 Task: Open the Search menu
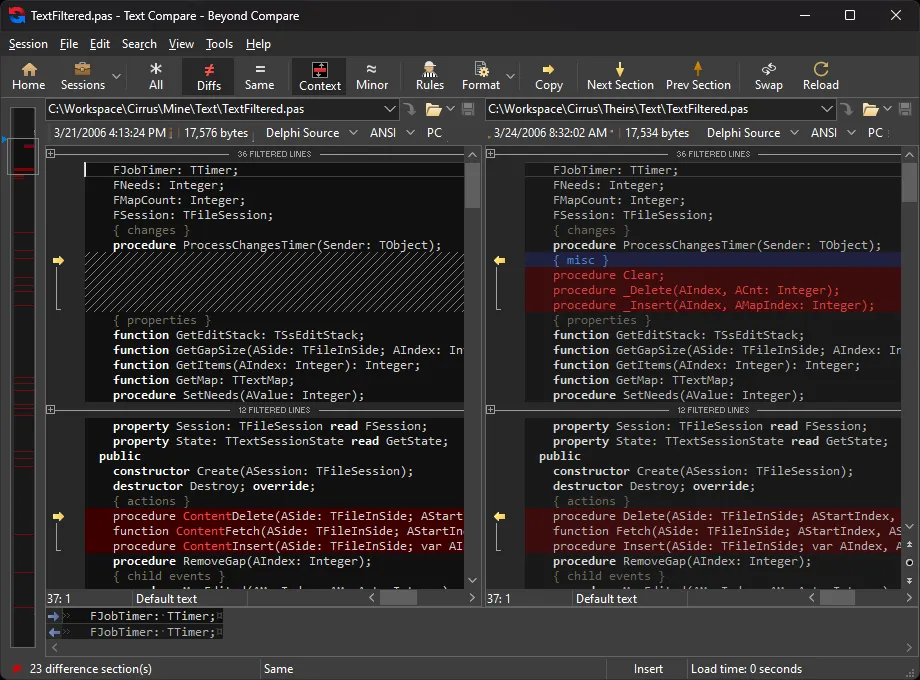139,44
